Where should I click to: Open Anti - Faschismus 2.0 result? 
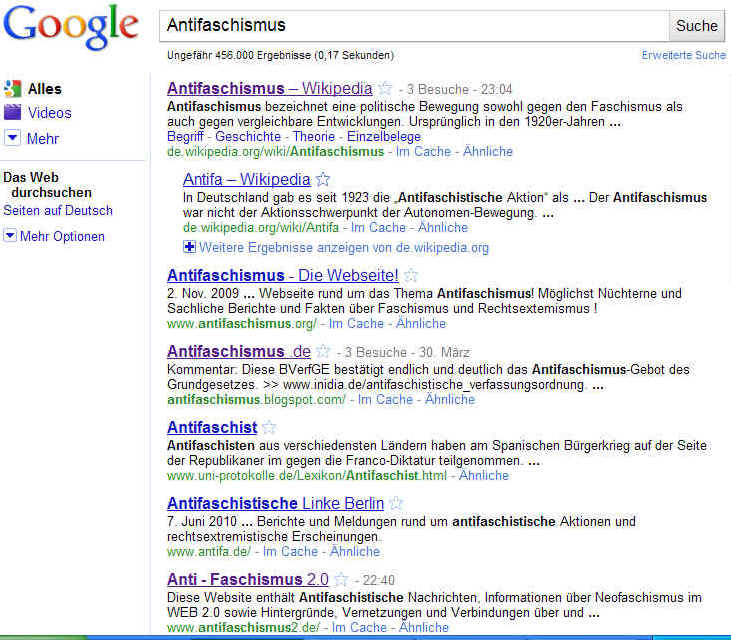248,579
